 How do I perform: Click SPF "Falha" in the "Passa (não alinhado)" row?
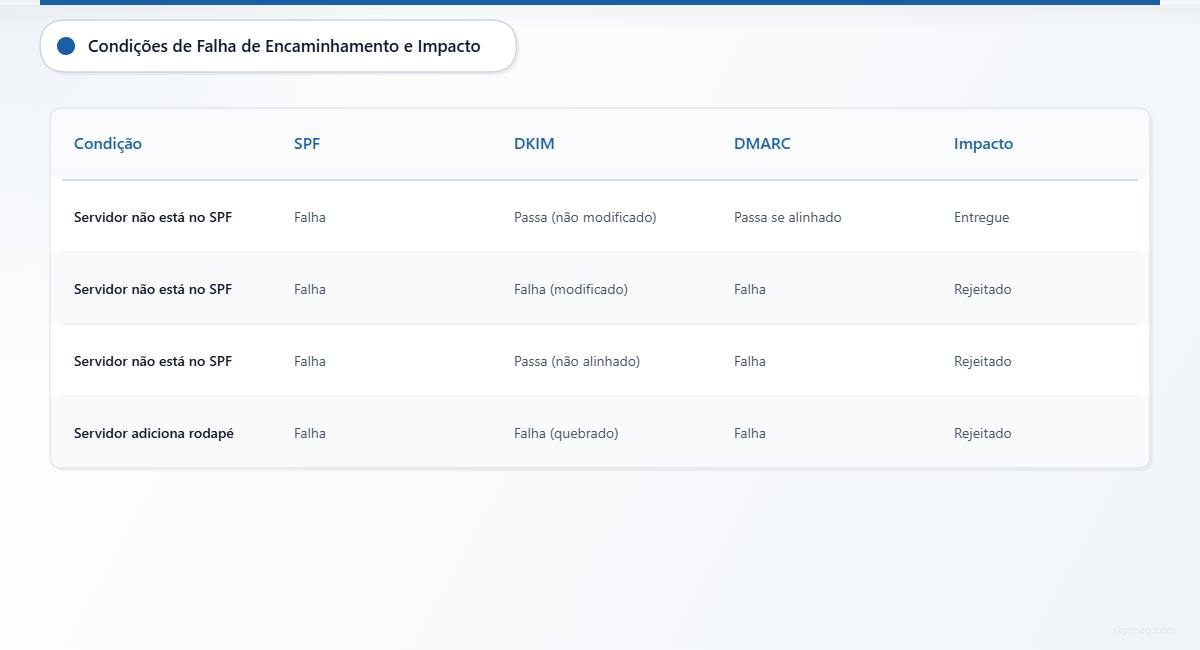310,361
